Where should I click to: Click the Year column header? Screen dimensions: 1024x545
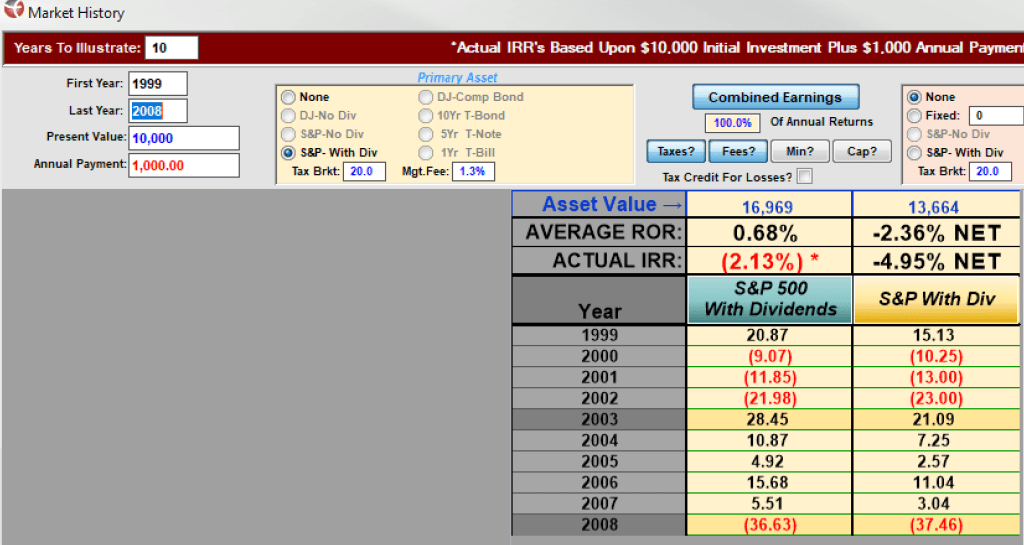pos(599,300)
